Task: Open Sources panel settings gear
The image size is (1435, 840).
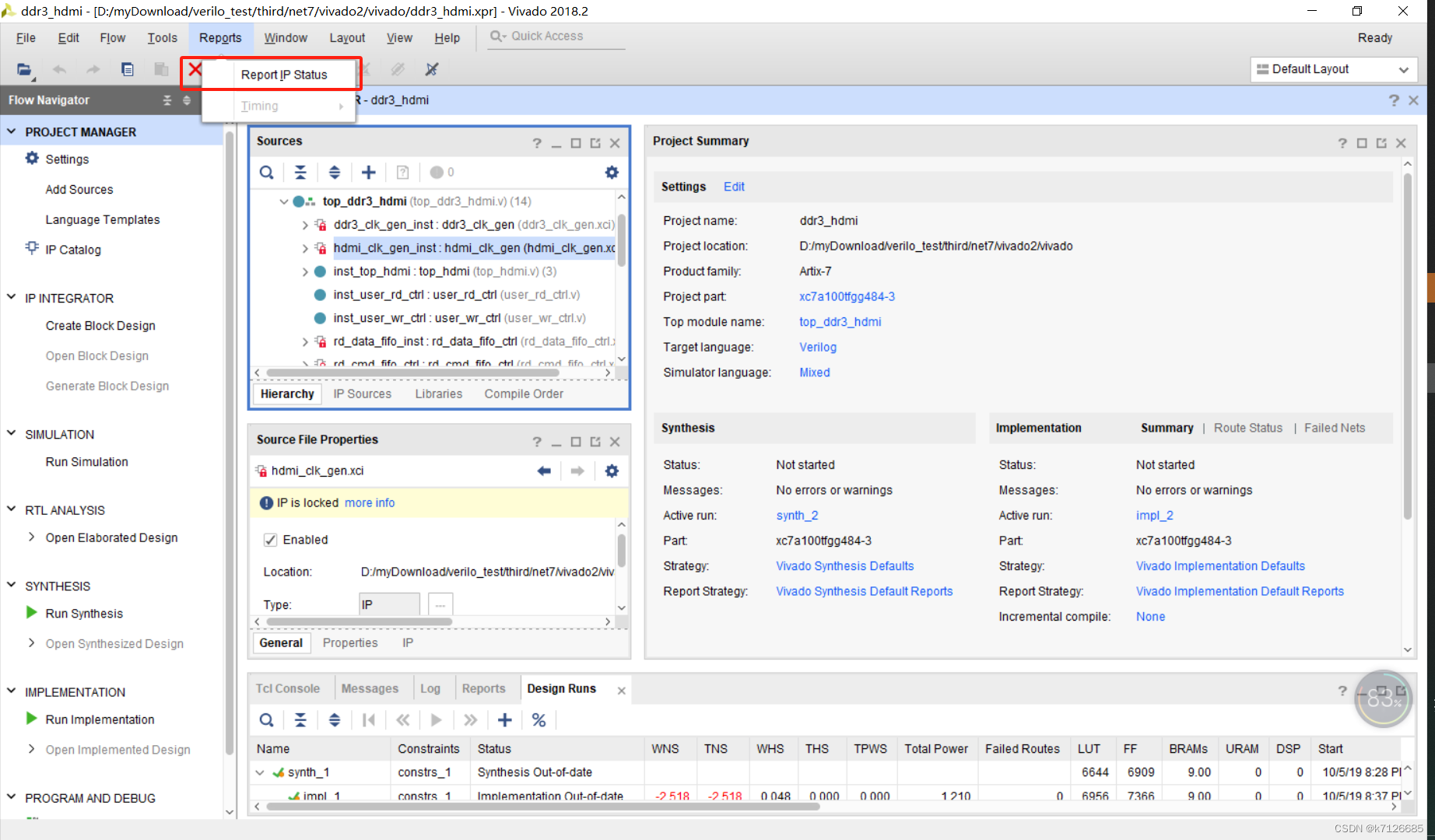Action: click(612, 173)
